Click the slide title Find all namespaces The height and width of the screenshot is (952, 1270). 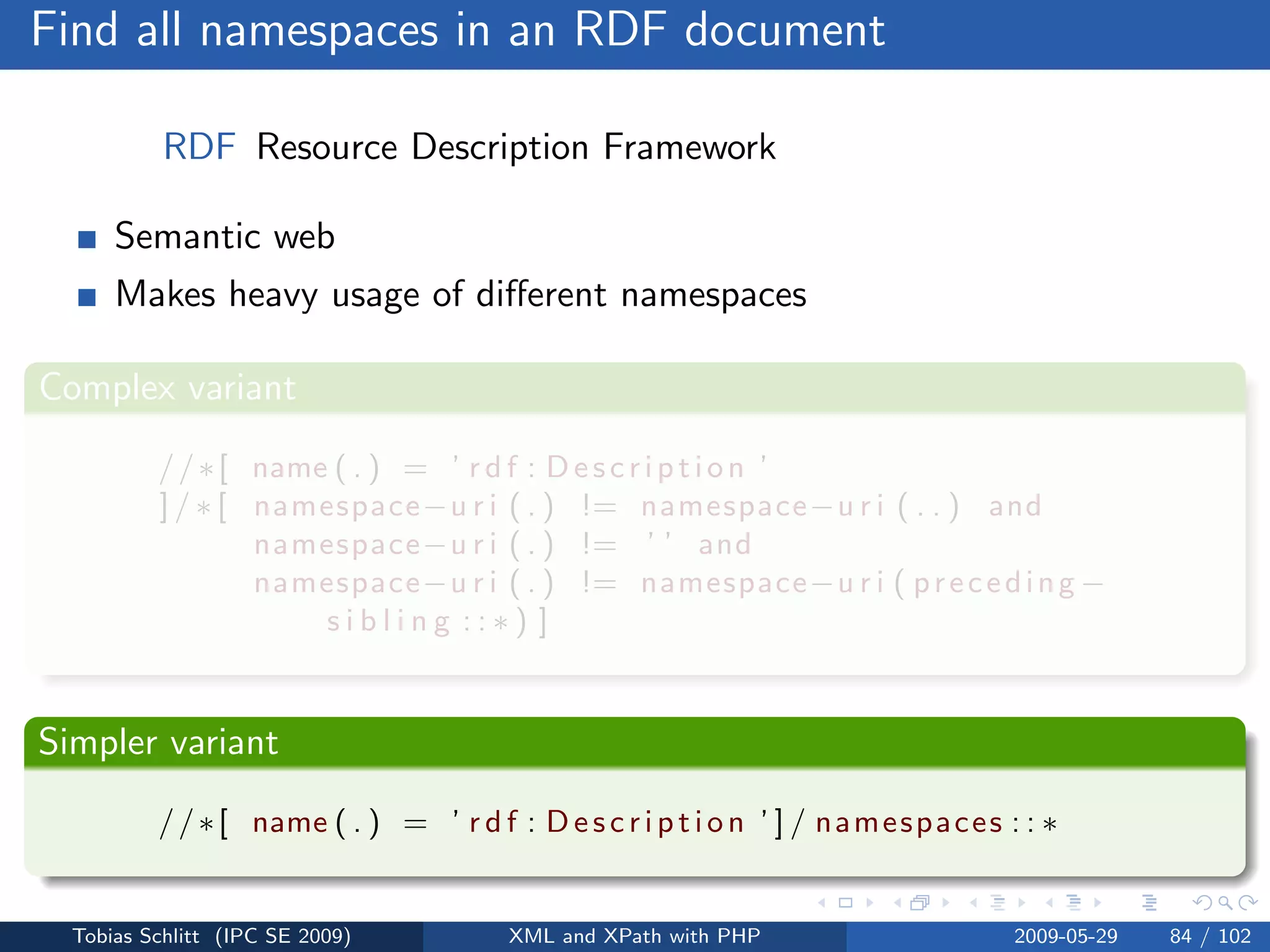[x=458, y=31]
